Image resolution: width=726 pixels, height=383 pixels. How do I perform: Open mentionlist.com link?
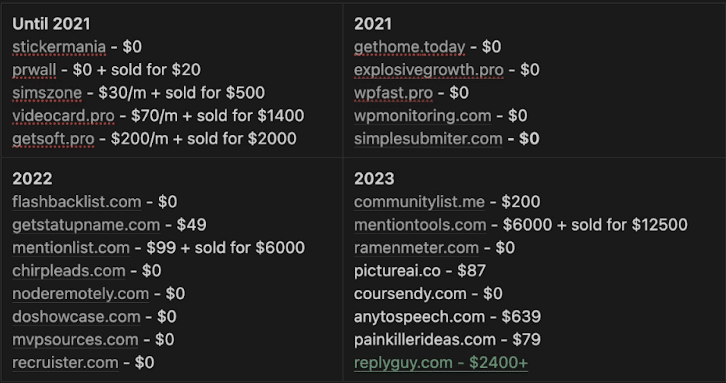(70, 248)
